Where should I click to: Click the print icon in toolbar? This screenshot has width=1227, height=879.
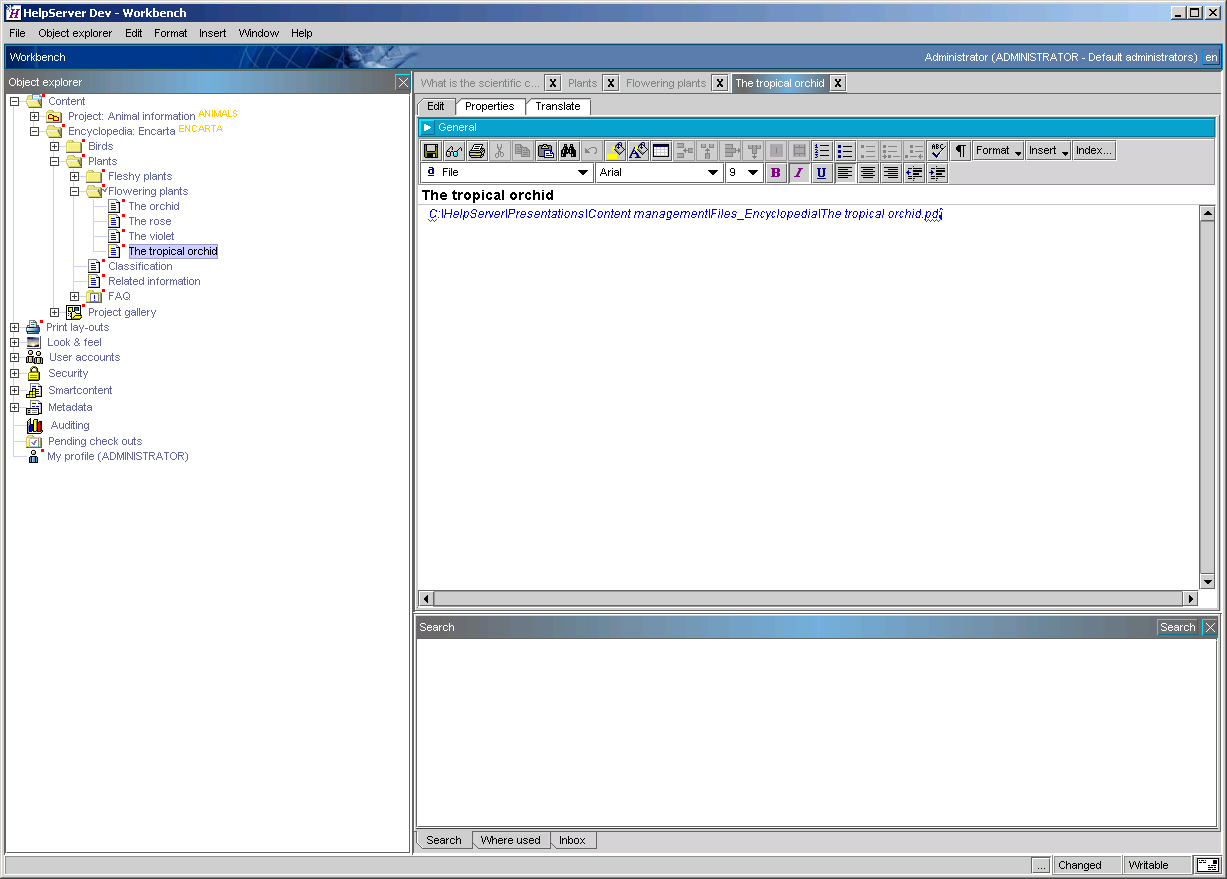pyautogui.click(x=477, y=151)
